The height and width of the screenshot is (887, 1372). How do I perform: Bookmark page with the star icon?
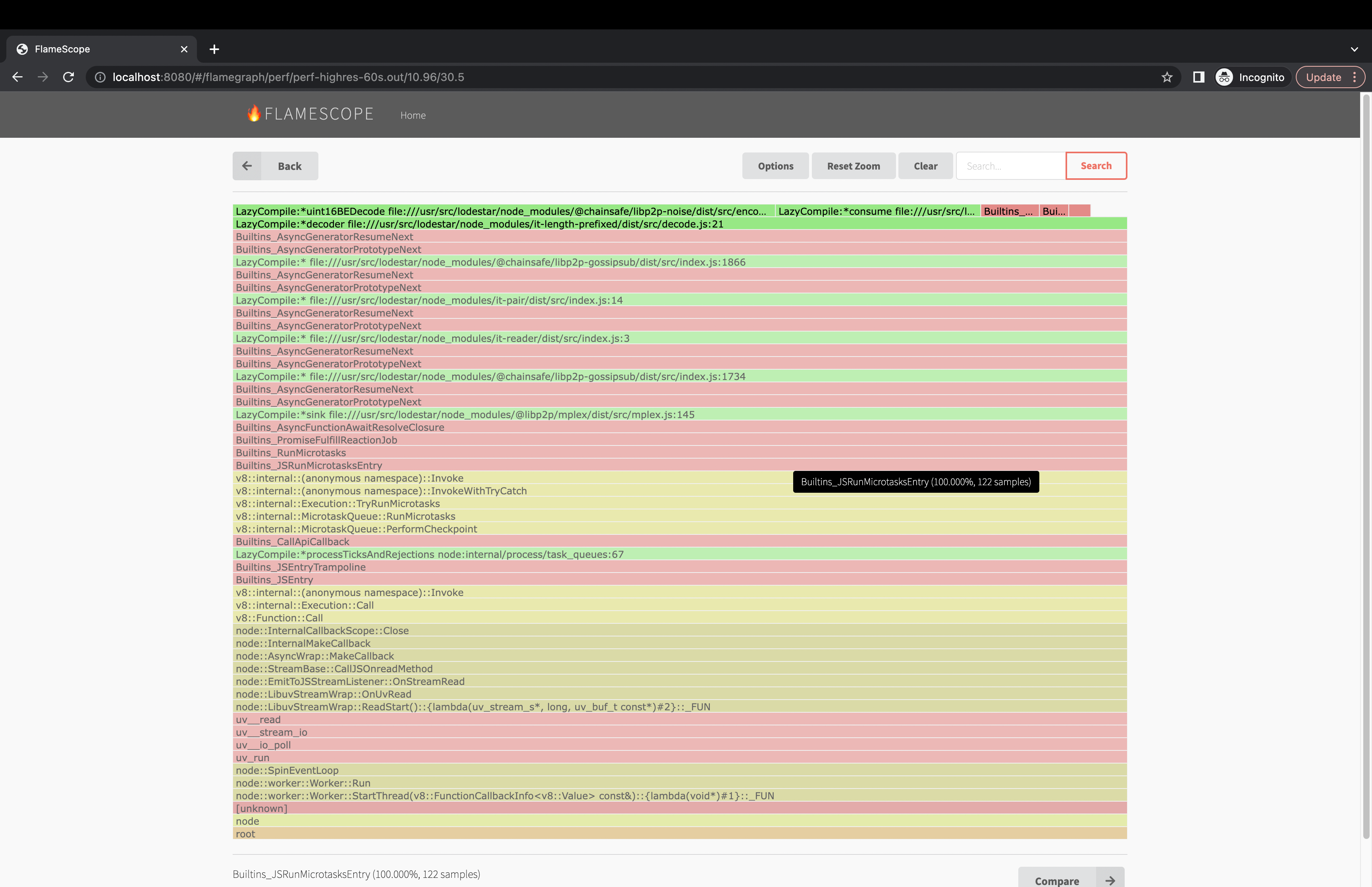coord(1166,77)
